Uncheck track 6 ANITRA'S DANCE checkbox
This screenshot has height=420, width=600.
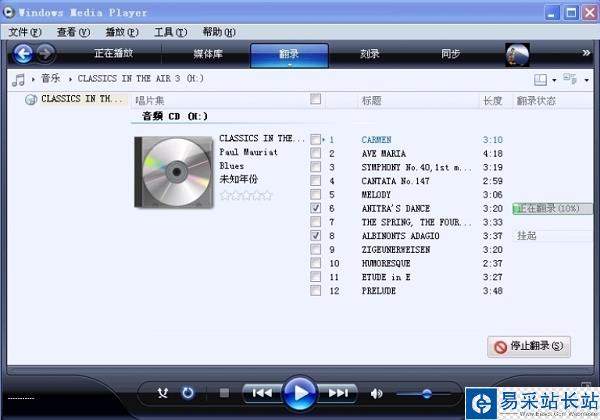click(x=315, y=208)
